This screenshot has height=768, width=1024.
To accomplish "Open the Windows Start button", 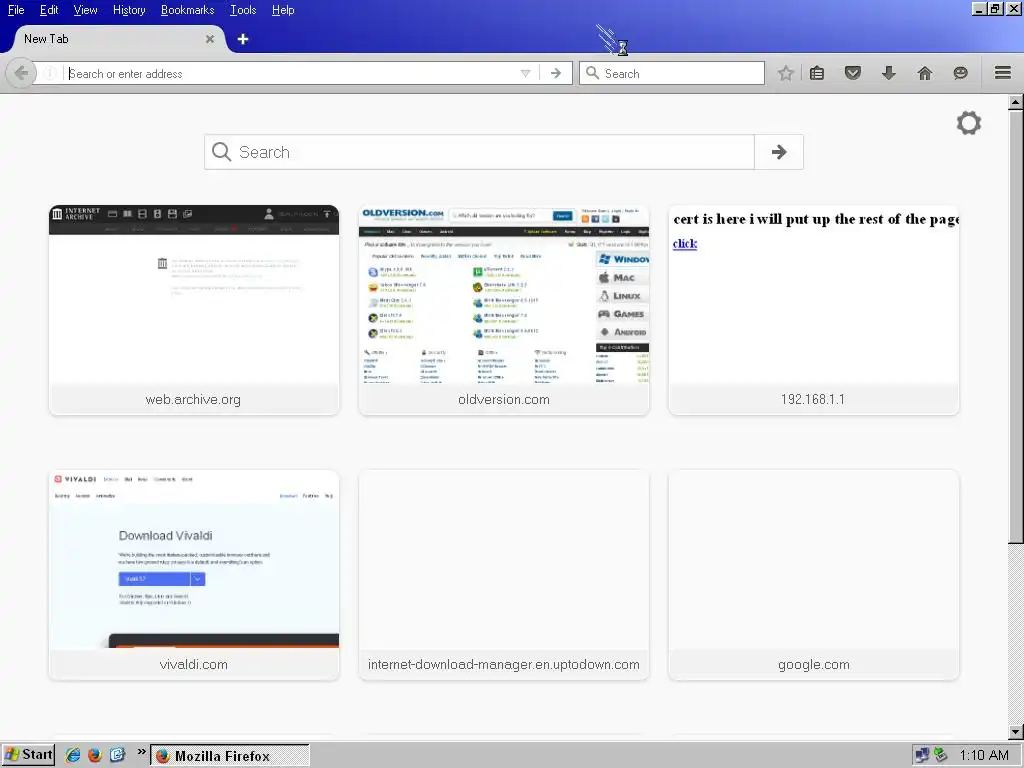I will pyautogui.click(x=28, y=755).
